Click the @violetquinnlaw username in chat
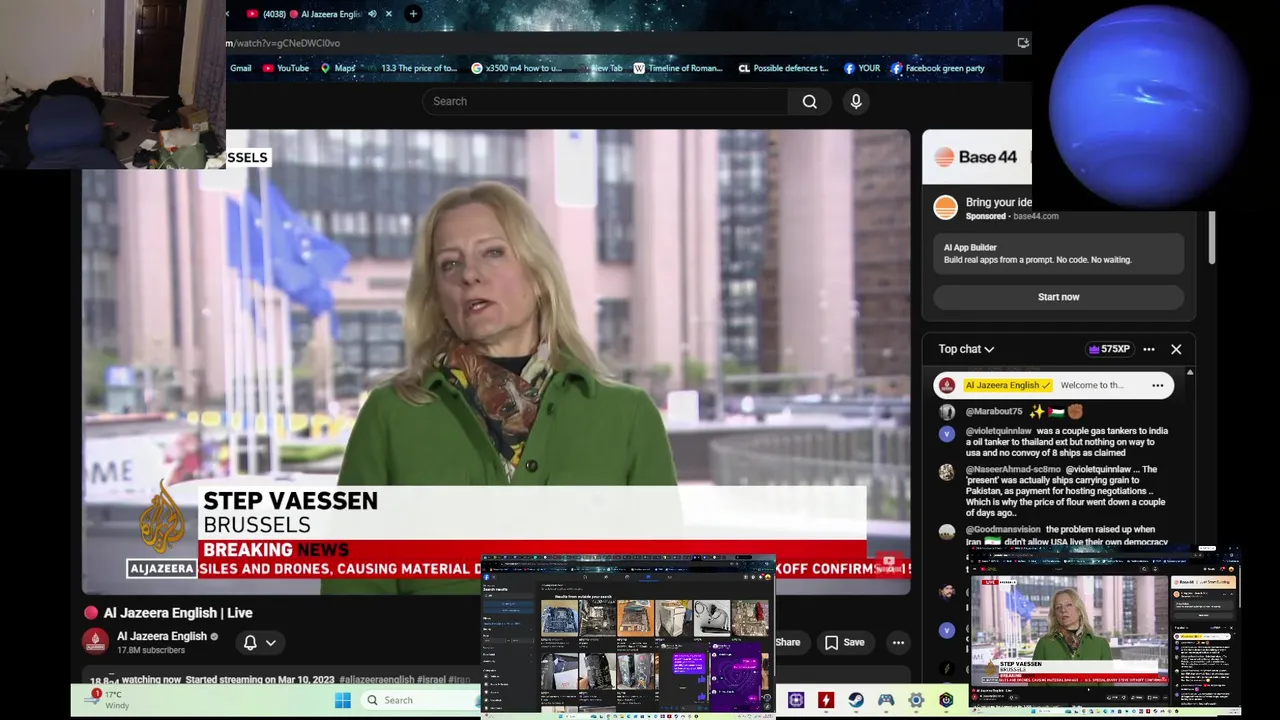This screenshot has width=1280, height=720. (998, 431)
